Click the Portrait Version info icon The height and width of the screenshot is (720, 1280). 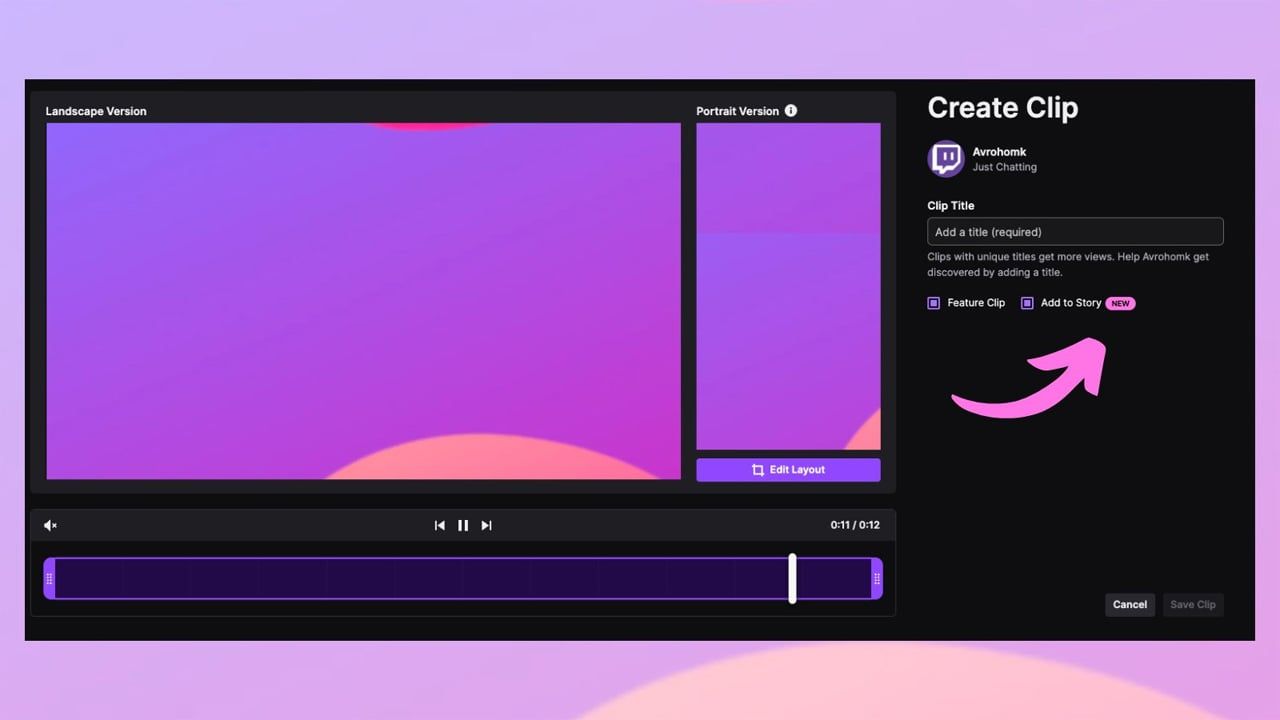(x=791, y=111)
